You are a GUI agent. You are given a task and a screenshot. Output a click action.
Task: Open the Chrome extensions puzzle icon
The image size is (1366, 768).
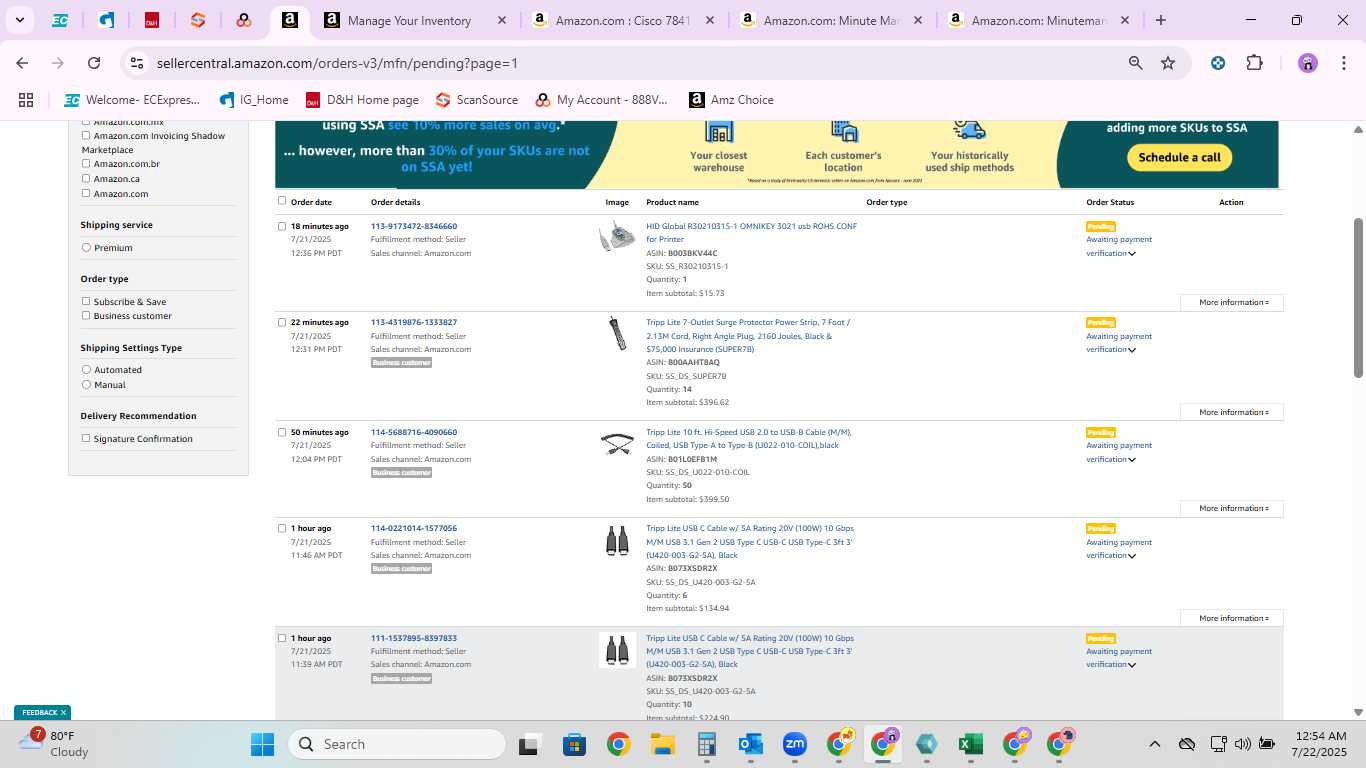(1254, 63)
